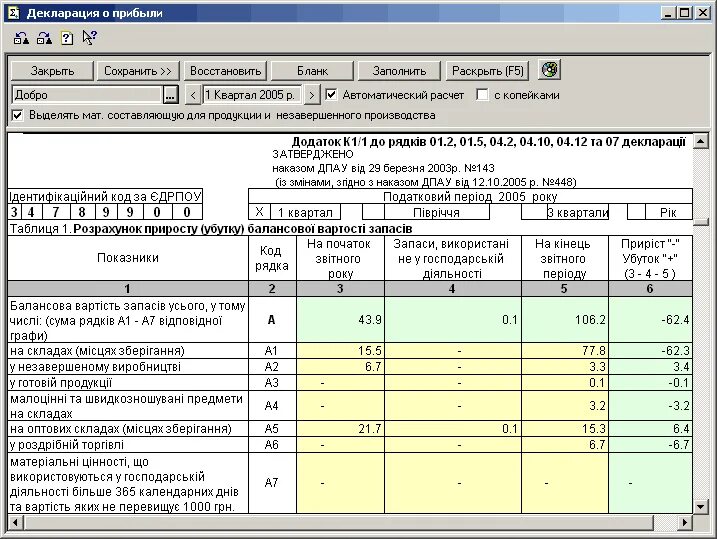Select cell 106.2 in row A
Image resolution: width=717 pixels, height=539 pixels.
565,320
